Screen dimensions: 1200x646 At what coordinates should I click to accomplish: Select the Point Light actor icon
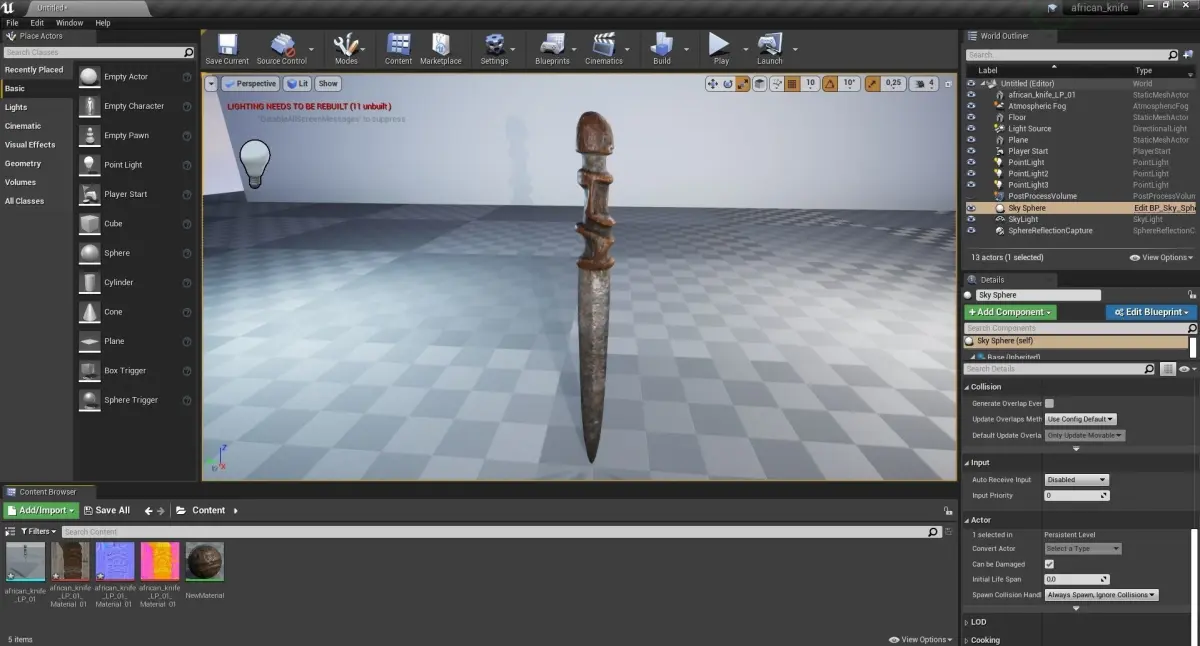[x=89, y=165]
